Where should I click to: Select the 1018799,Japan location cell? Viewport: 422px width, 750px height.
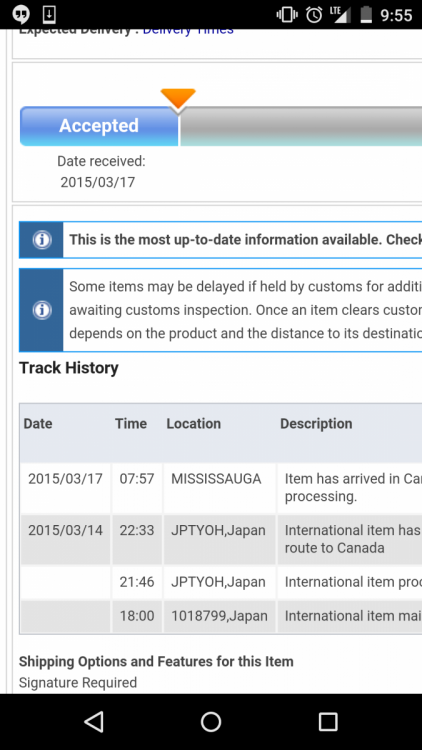(x=219, y=616)
